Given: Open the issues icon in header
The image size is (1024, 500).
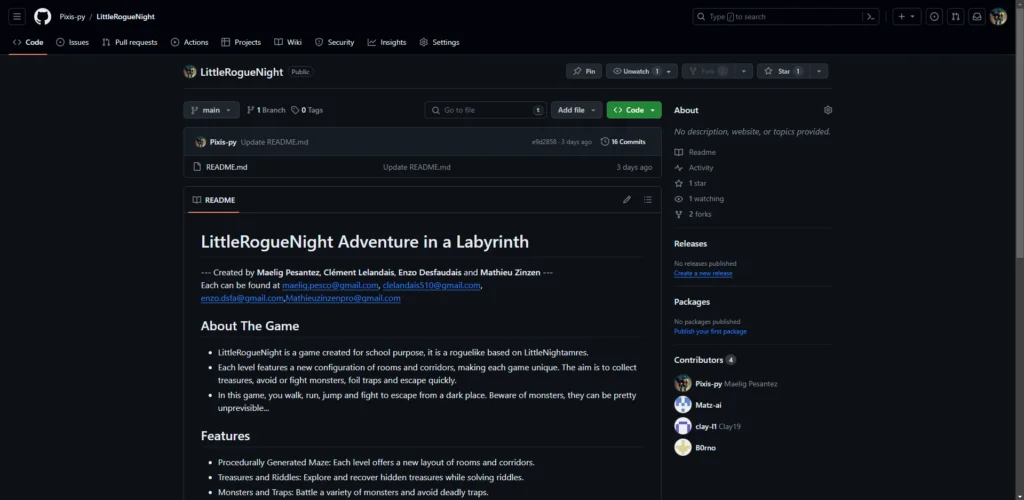Looking at the screenshot, I should coord(935,16).
